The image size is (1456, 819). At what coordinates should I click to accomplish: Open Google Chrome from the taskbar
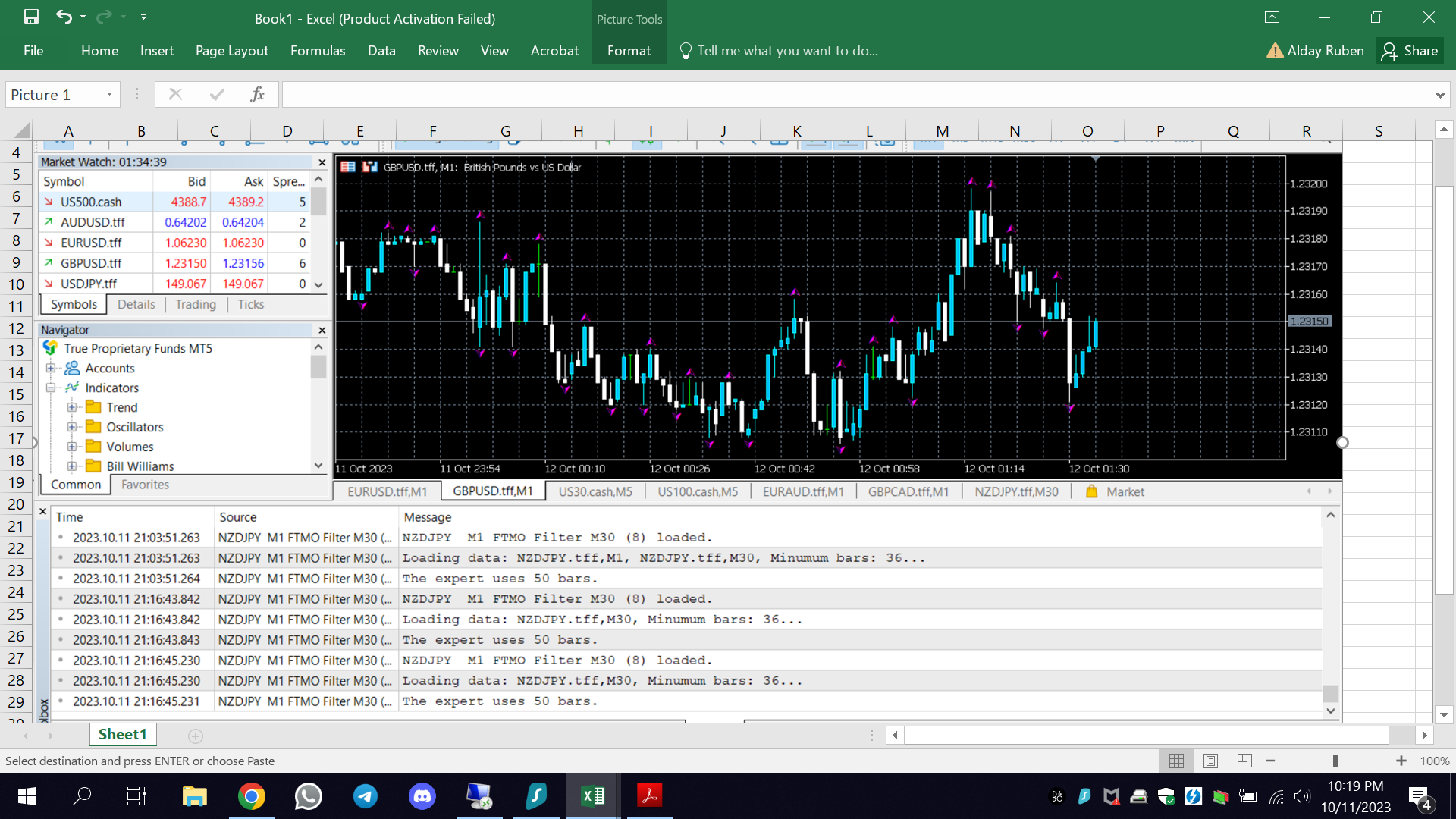(251, 795)
